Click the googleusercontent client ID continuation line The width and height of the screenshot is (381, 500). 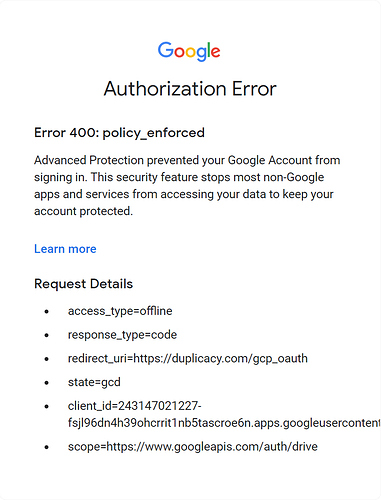pos(224,423)
